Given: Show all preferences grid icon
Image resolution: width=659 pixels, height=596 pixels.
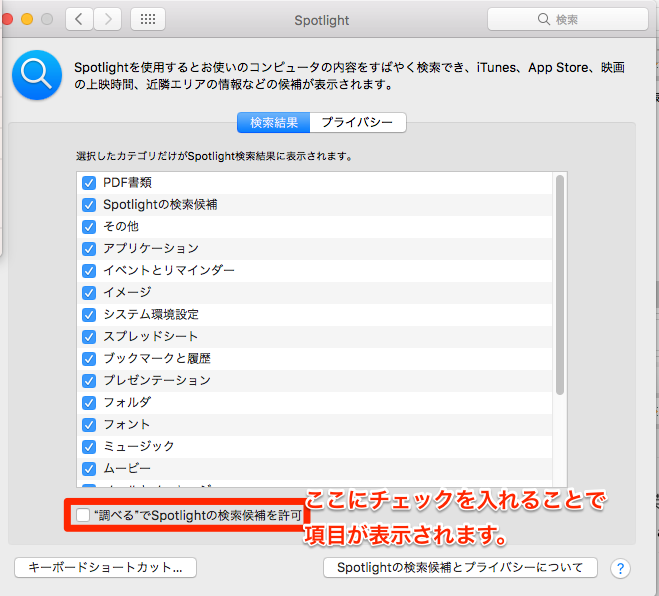Looking at the screenshot, I should pos(148,19).
